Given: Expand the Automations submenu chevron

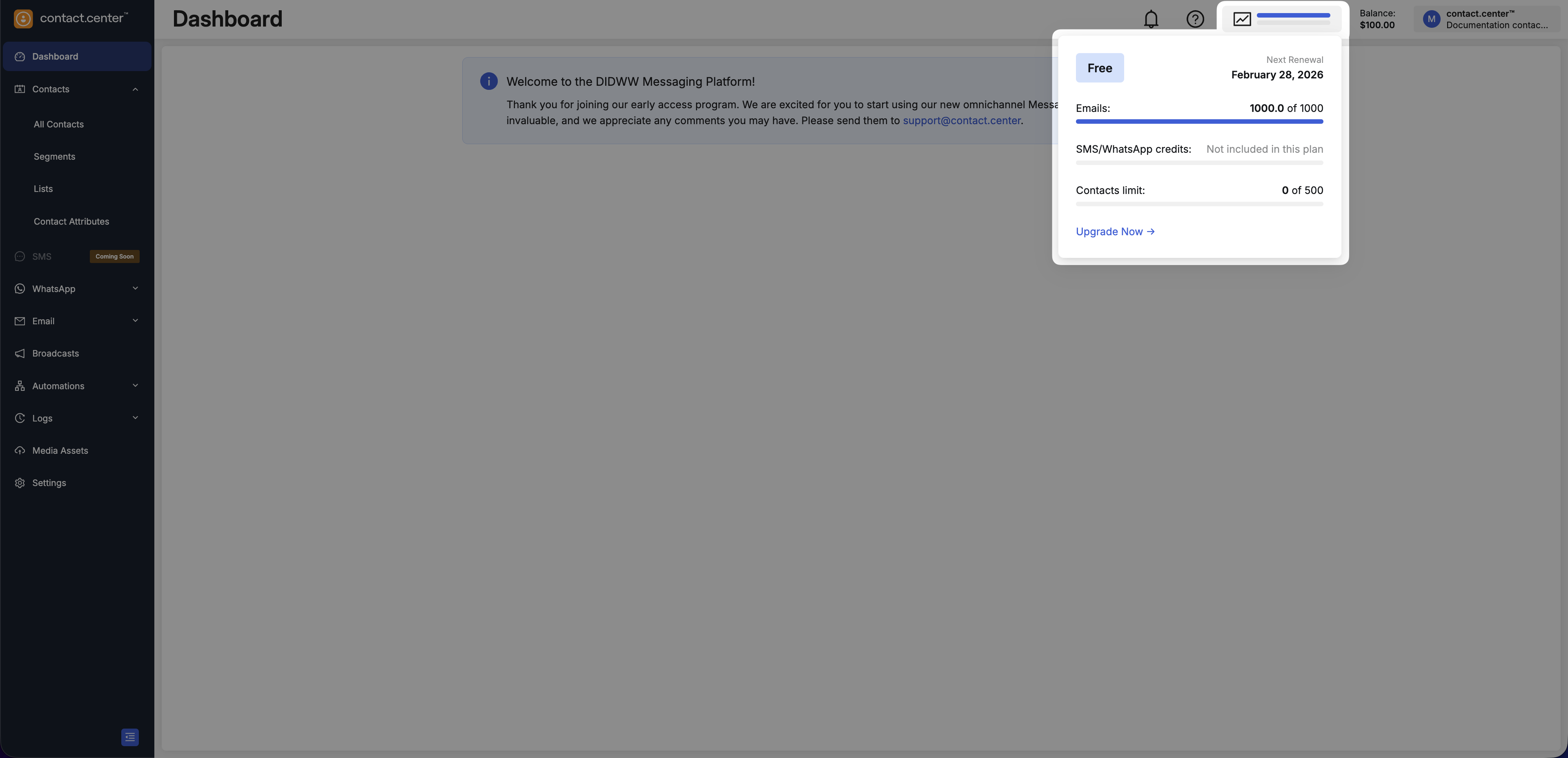Looking at the screenshot, I should point(135,386).
